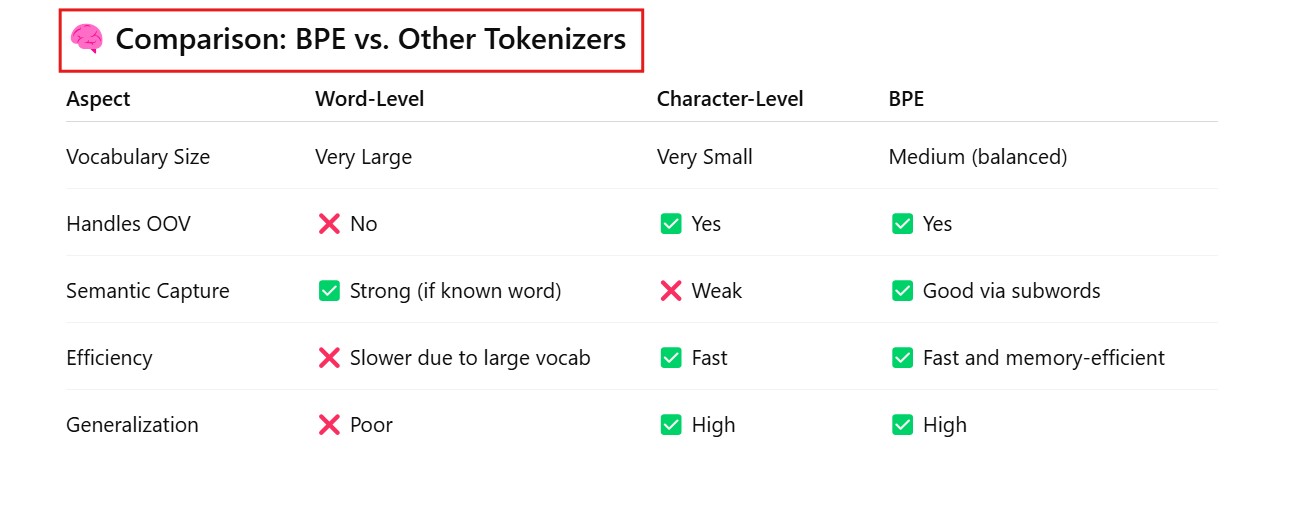Click the green check beside "Fast and memory-efficient"
1290x525 pixels.
(902, 358)
